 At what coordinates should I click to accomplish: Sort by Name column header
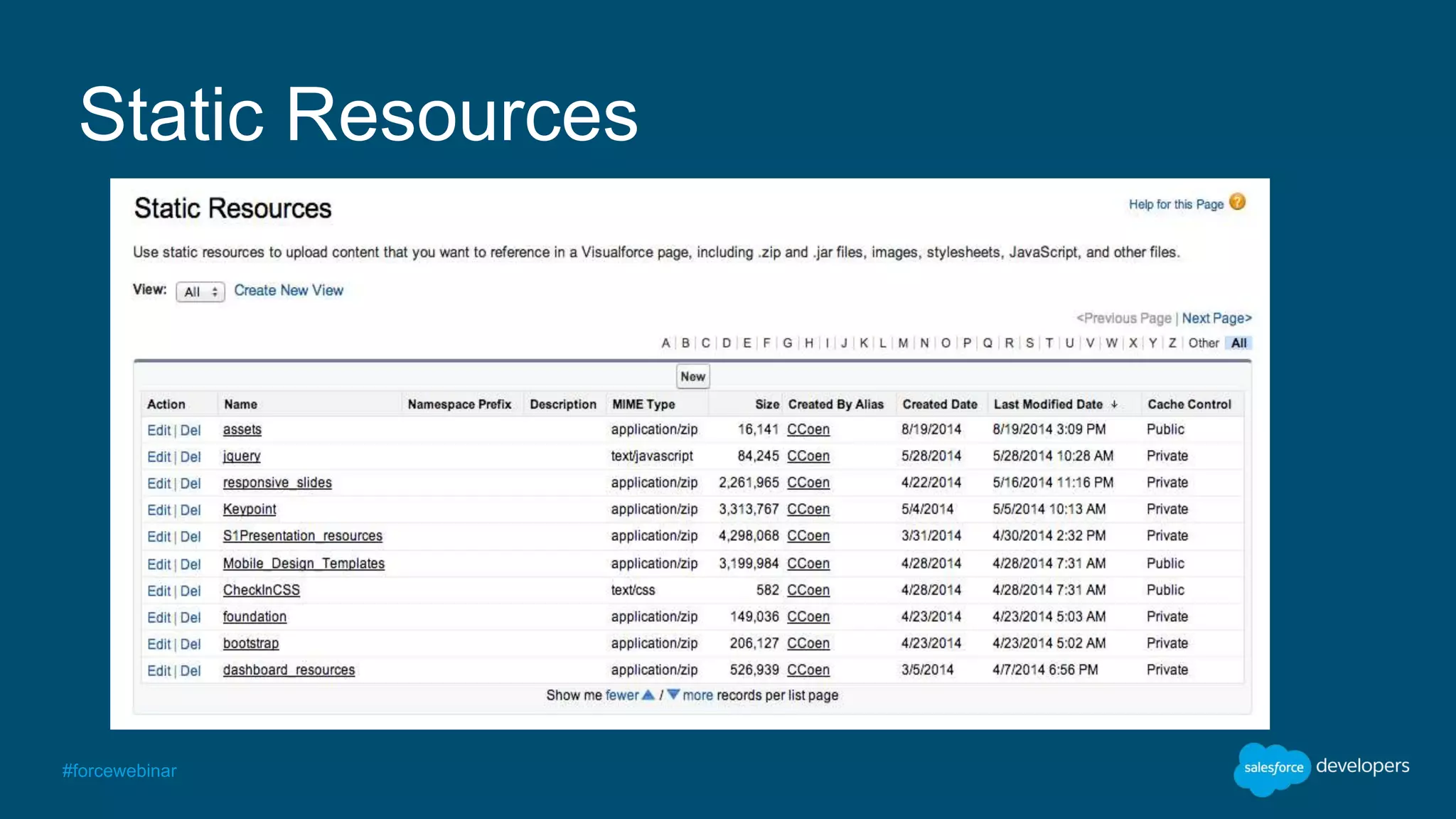click(240, 405)
